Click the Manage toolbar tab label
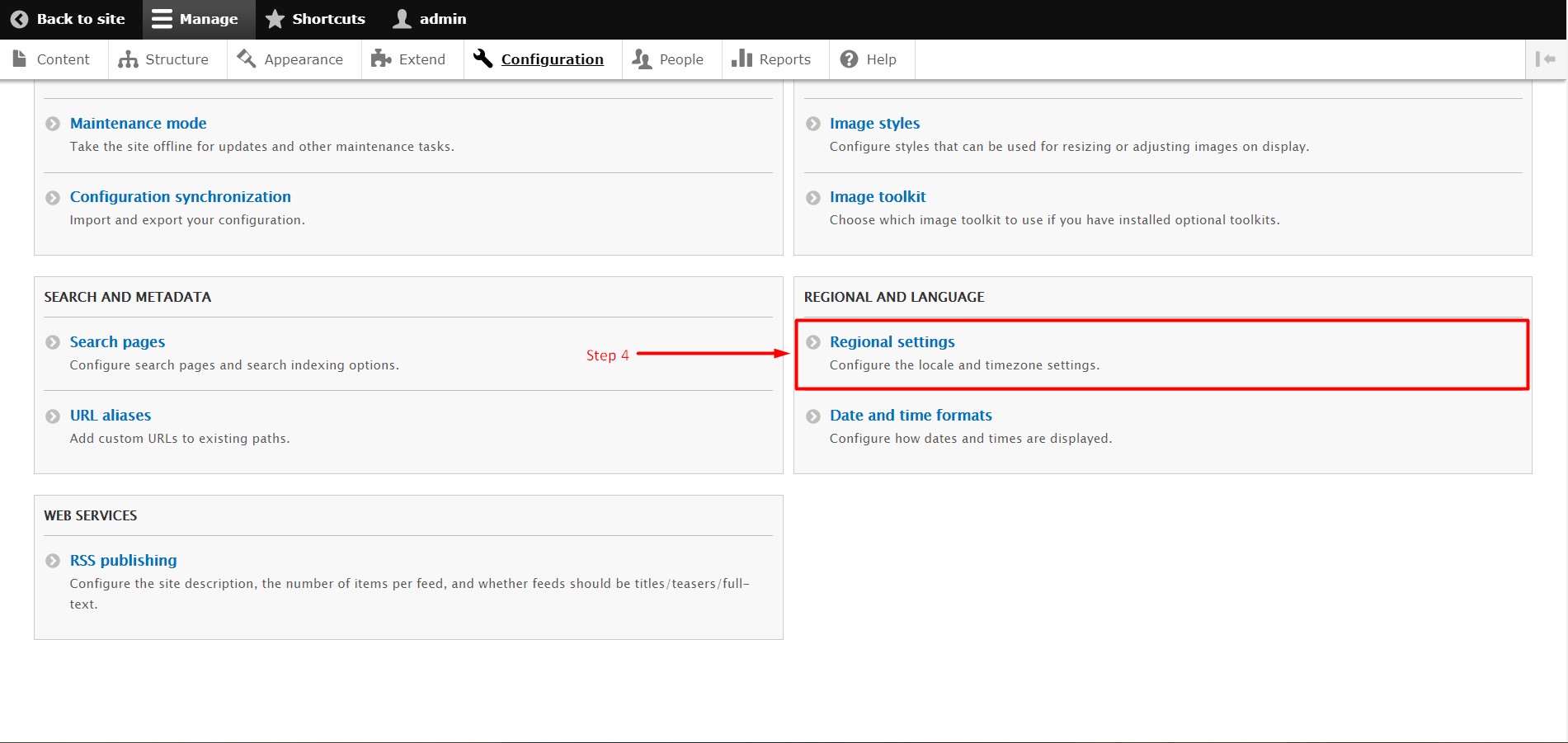This screenshot has width=1568, height=743. point(209,19)
